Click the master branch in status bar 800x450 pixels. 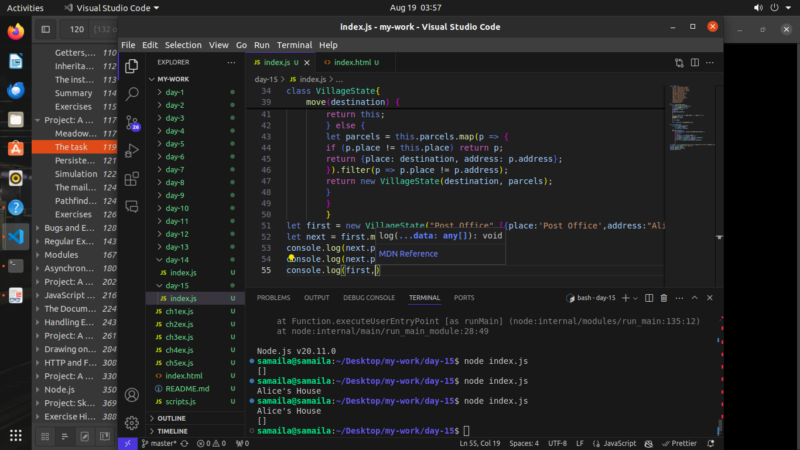(x=159, y=443)
